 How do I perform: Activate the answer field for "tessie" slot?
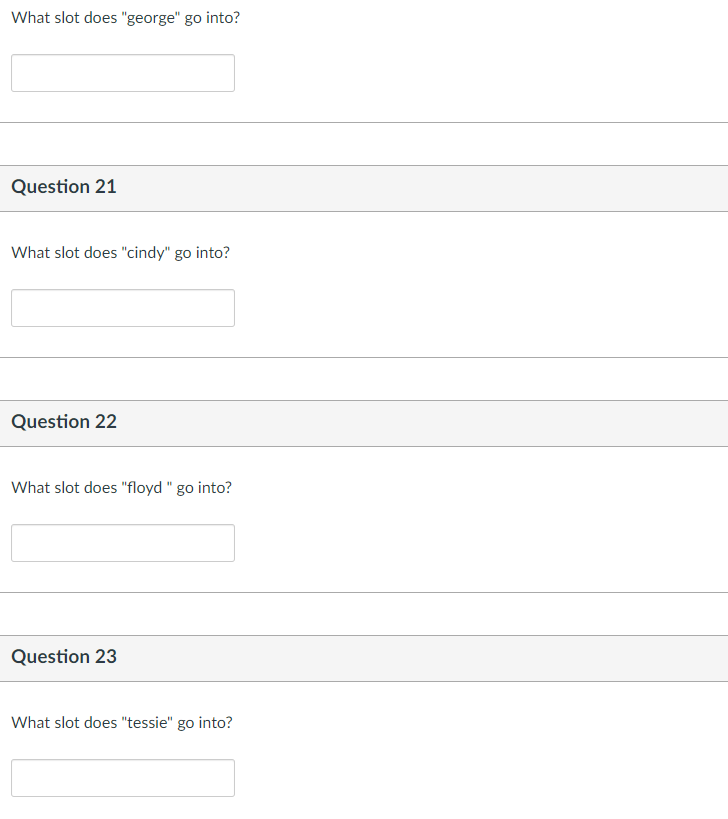tap(123, 778)
